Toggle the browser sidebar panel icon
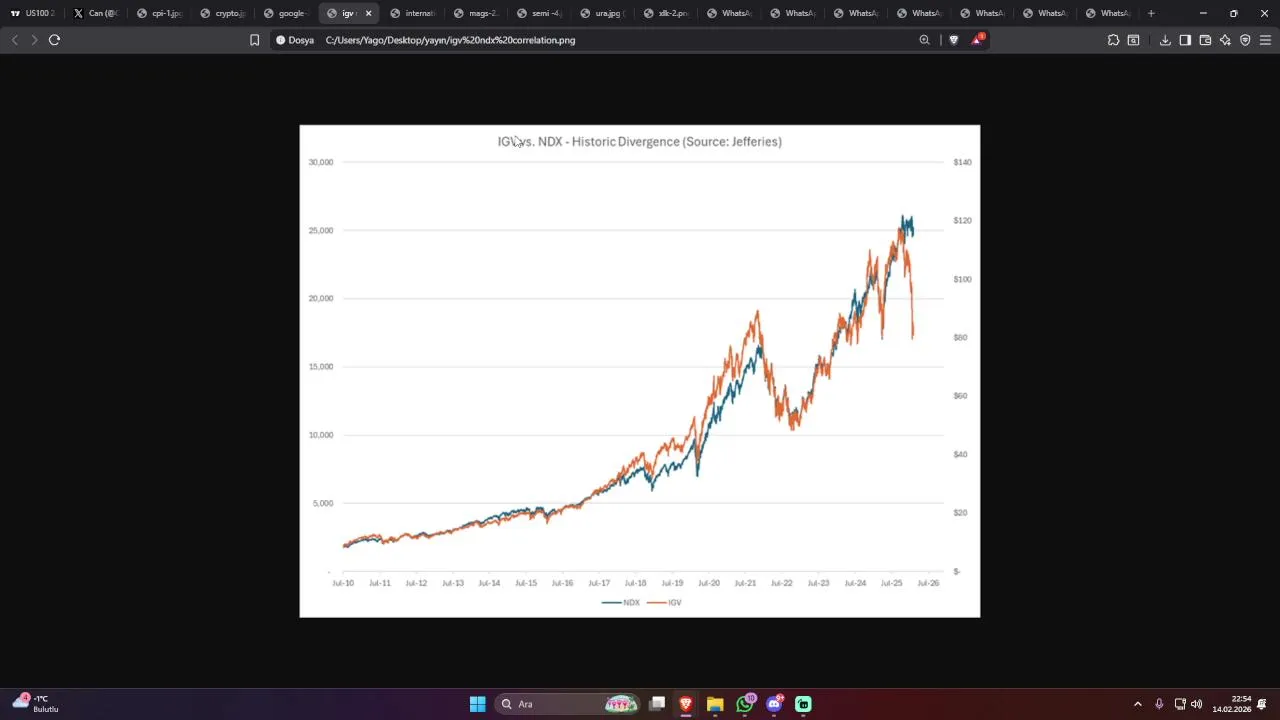Screen dimensions: 1280x720 (1185, 40)
